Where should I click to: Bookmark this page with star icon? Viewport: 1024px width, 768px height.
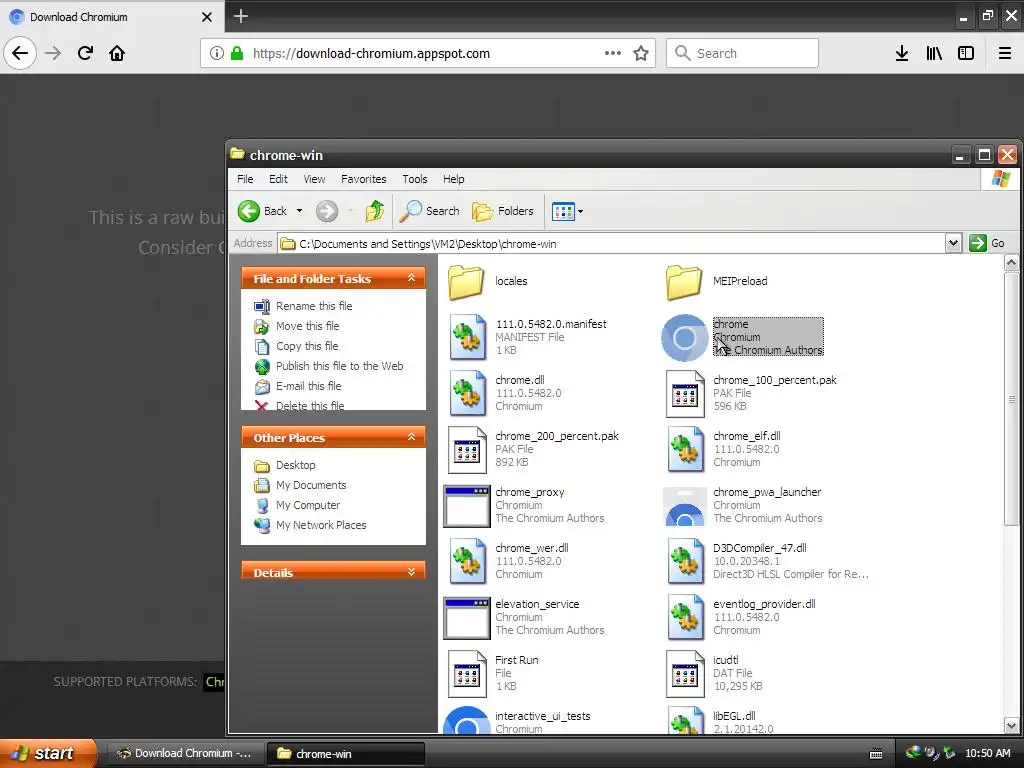point(641,54)
